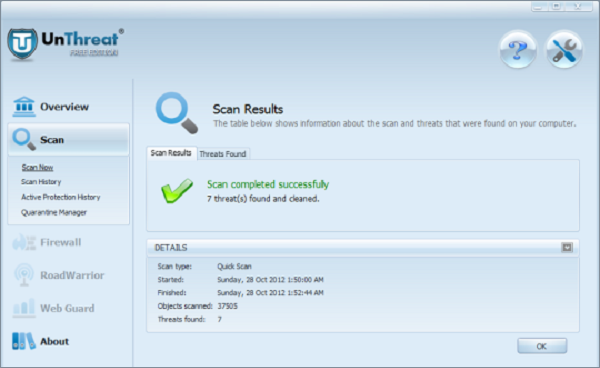
Task: Open Quarantine Manager
Action: tap(54, 212)
